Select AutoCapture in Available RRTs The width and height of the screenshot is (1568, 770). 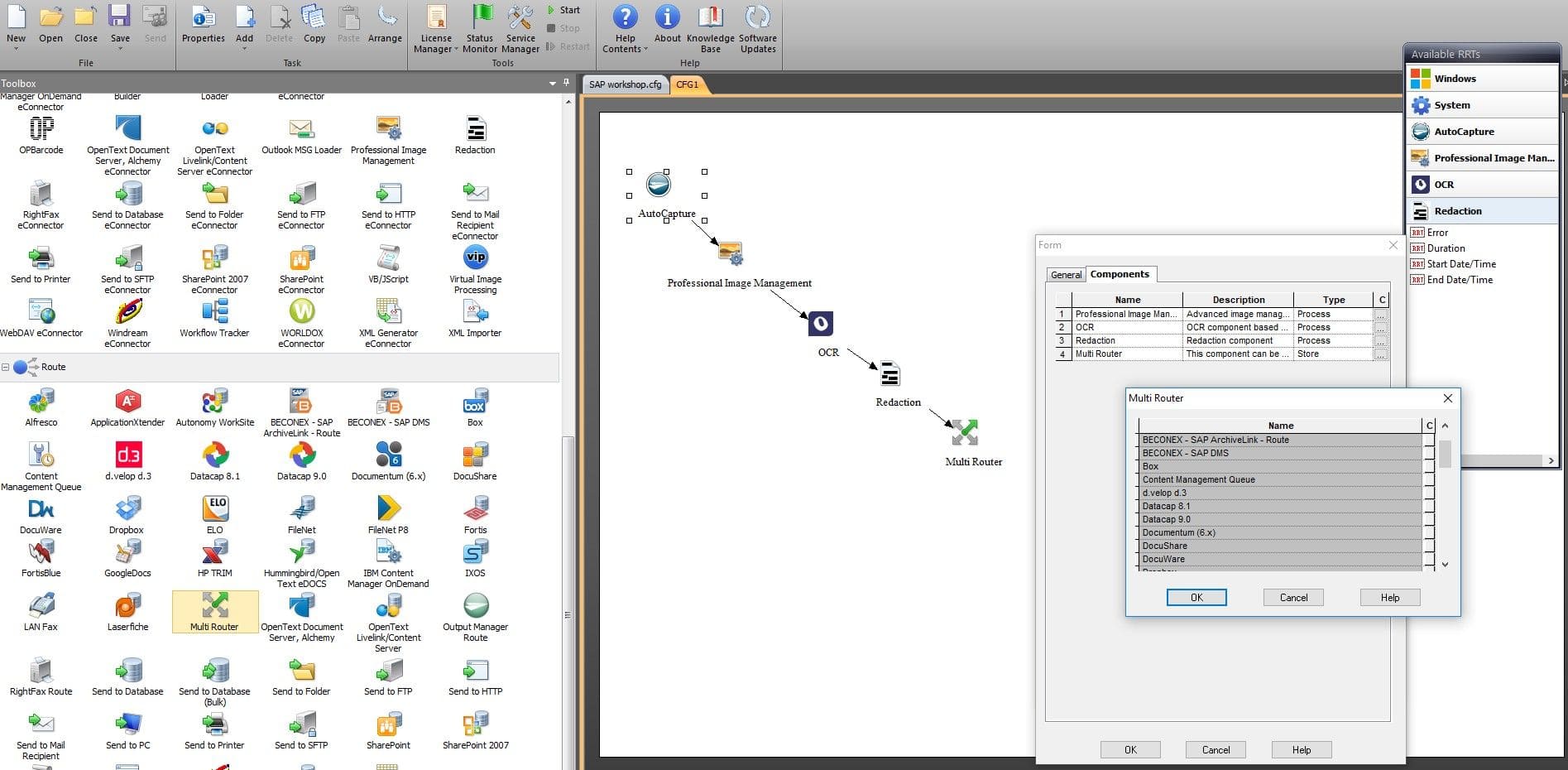[x=1481, y=132]
